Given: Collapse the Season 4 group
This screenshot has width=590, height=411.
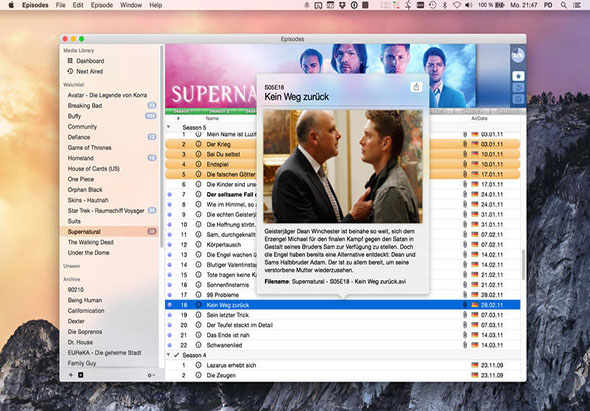Looking at the screenshot, I should pyautogui.click(x=169, y=355).
